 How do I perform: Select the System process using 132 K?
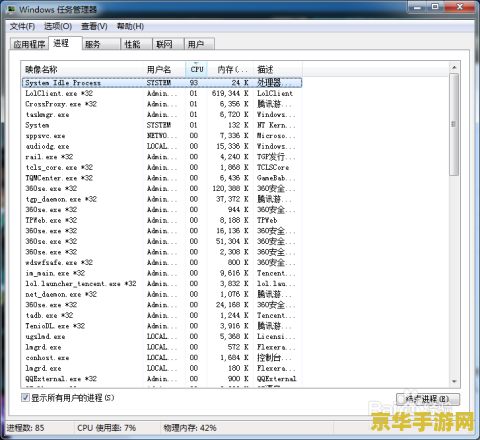(162, 125)
